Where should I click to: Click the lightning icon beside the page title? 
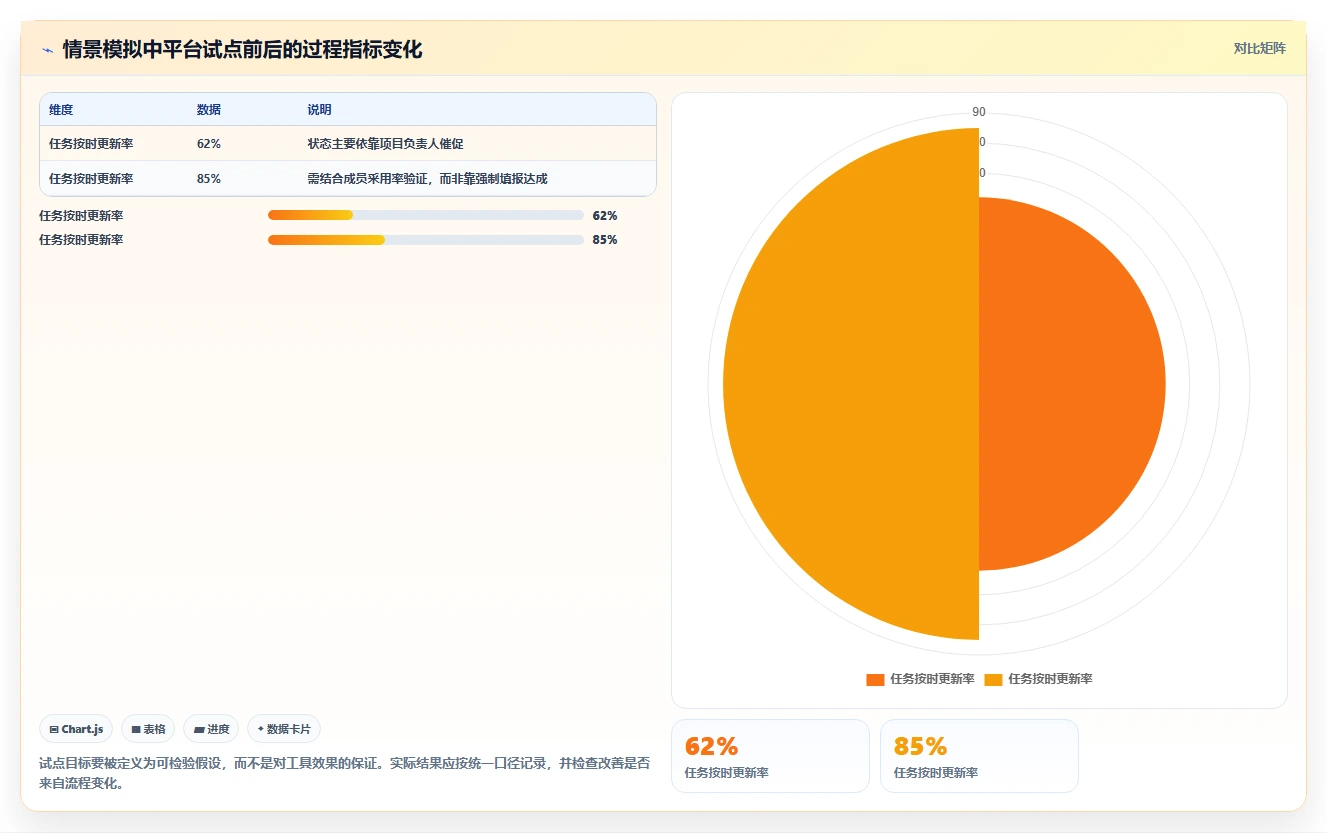(47, 50)
